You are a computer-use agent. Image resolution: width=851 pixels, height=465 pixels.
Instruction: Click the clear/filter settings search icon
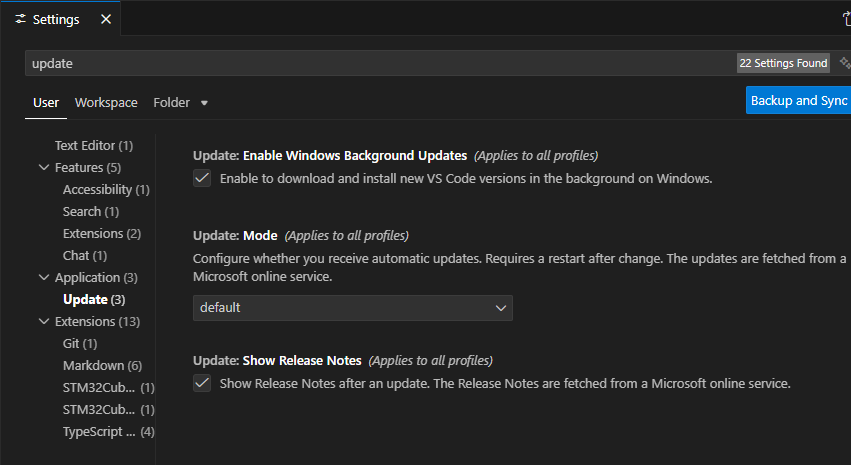coord(845,63)
